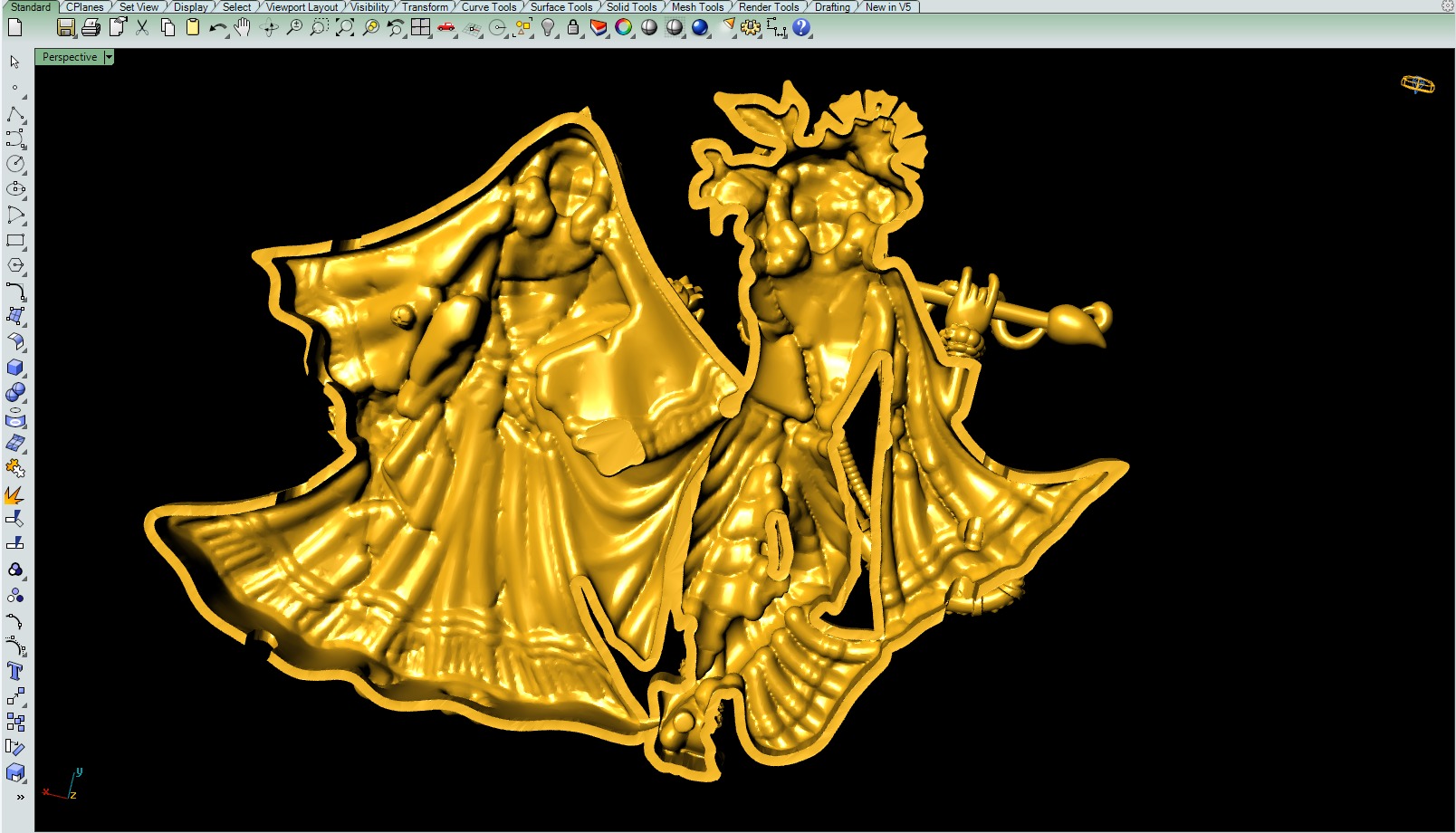Select the blue Box solid tool

(x=15, y=368)
